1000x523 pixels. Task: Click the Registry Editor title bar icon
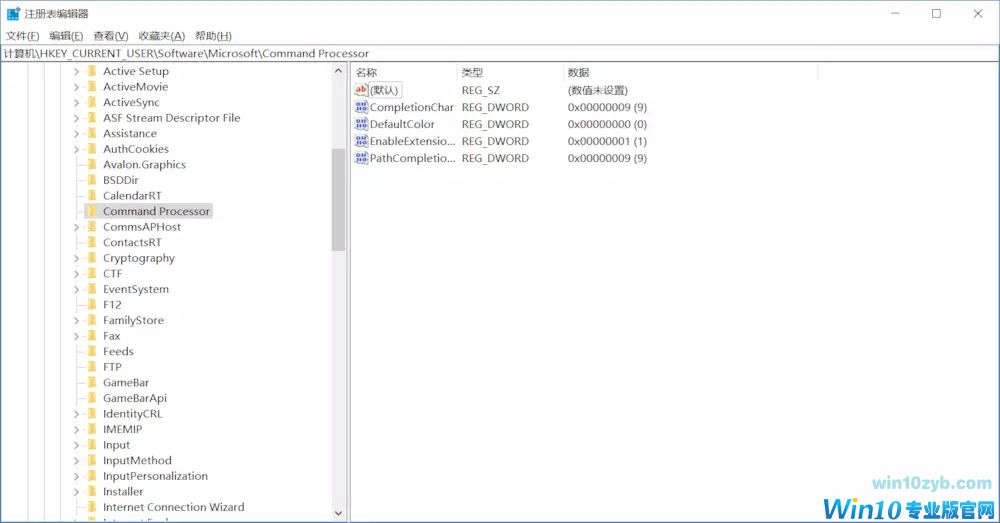(13, 13)
